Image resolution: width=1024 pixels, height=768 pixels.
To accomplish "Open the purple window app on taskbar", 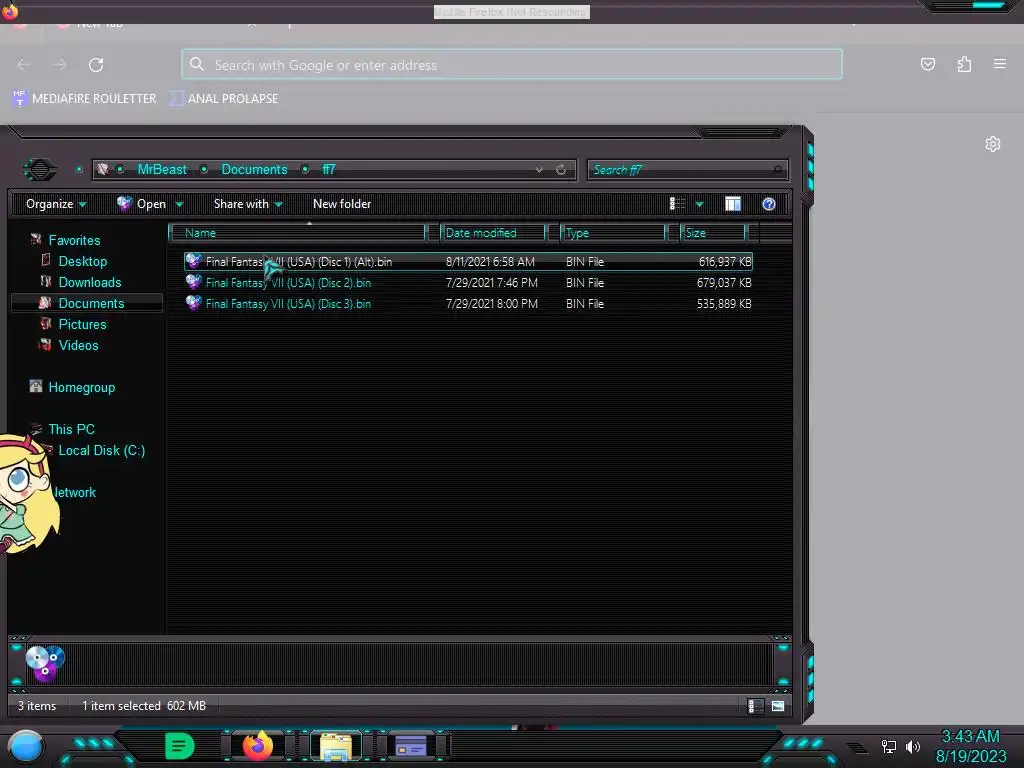I will tap(411, 746).
